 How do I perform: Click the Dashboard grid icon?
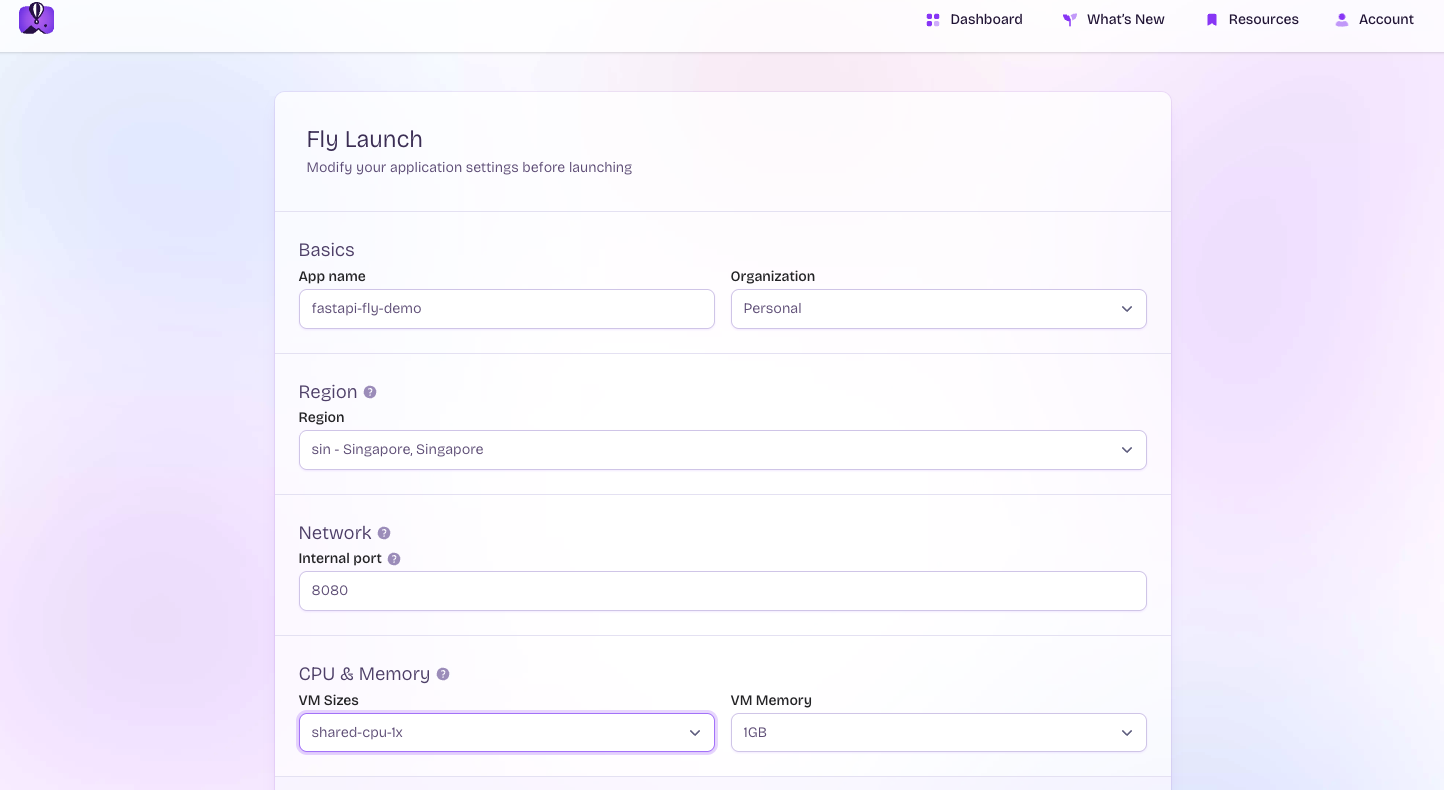(932, 20)
